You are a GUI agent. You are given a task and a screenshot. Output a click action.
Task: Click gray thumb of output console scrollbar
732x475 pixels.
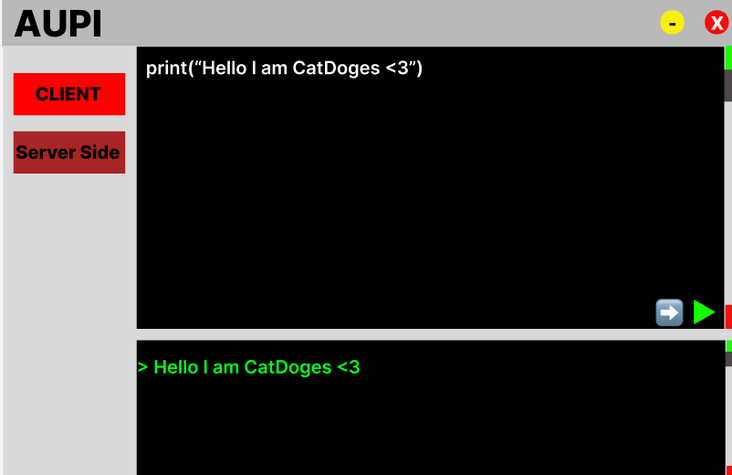tap(729, 359)
